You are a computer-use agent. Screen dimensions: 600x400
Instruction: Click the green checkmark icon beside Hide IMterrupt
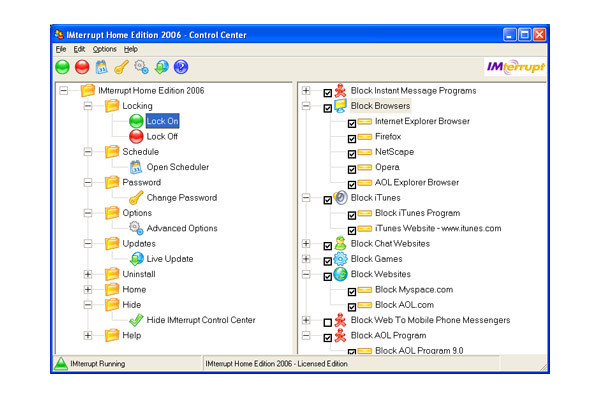point(136,320)
